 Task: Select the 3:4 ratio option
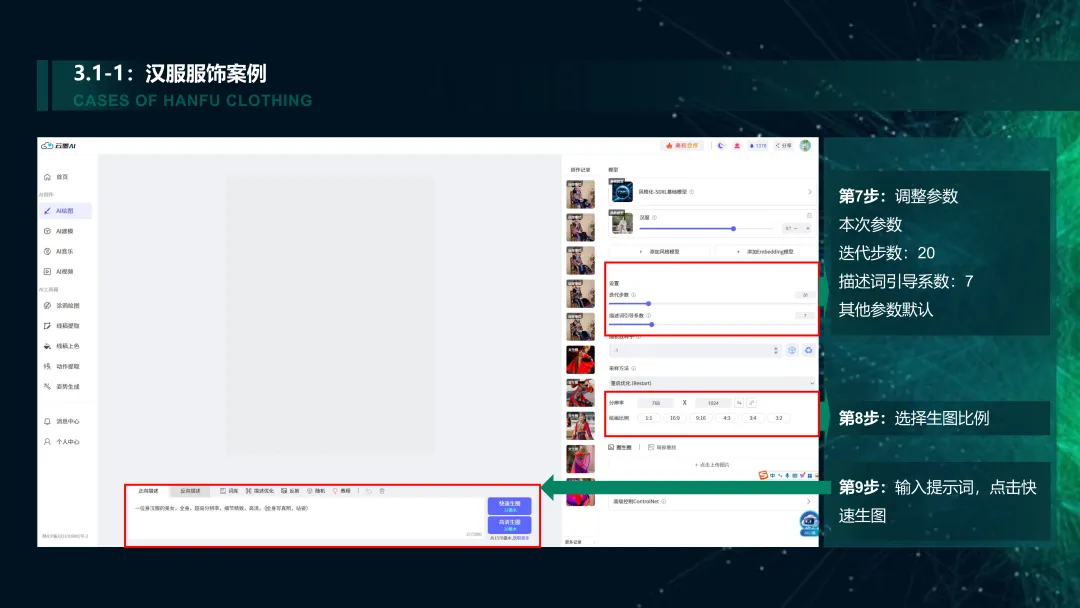click(753, 418)
